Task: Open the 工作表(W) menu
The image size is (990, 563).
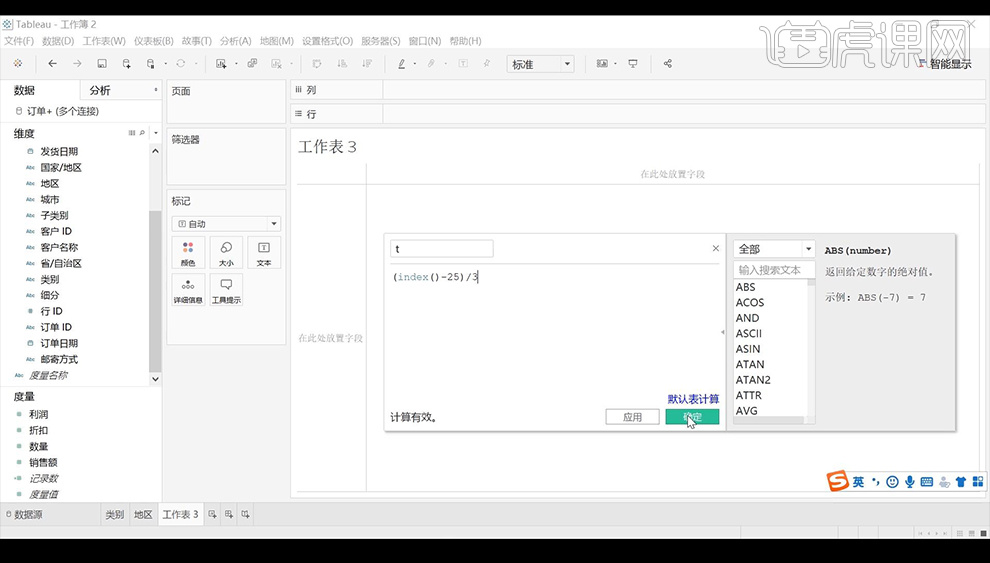Action: (x=104, y=41)
